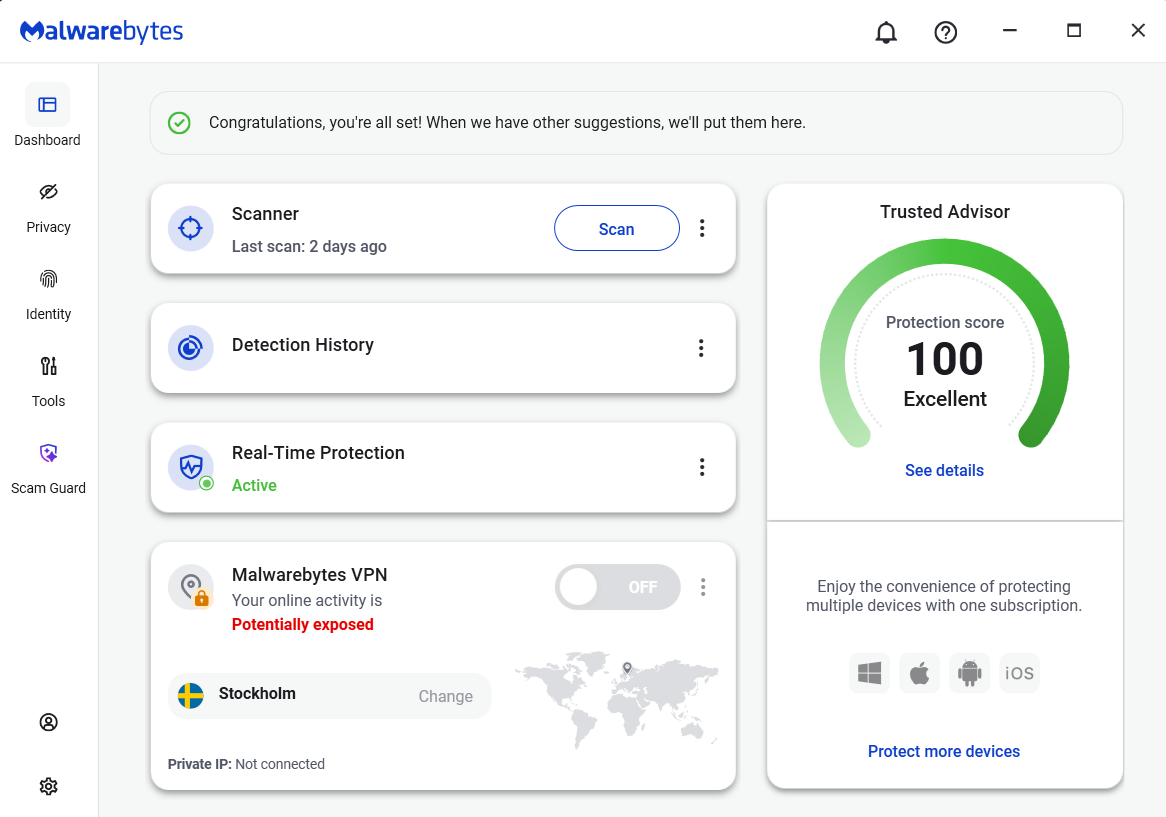Open Real-Time Protection options menu
Screen dimensions: 1166x817
click(x=702, y=467)
